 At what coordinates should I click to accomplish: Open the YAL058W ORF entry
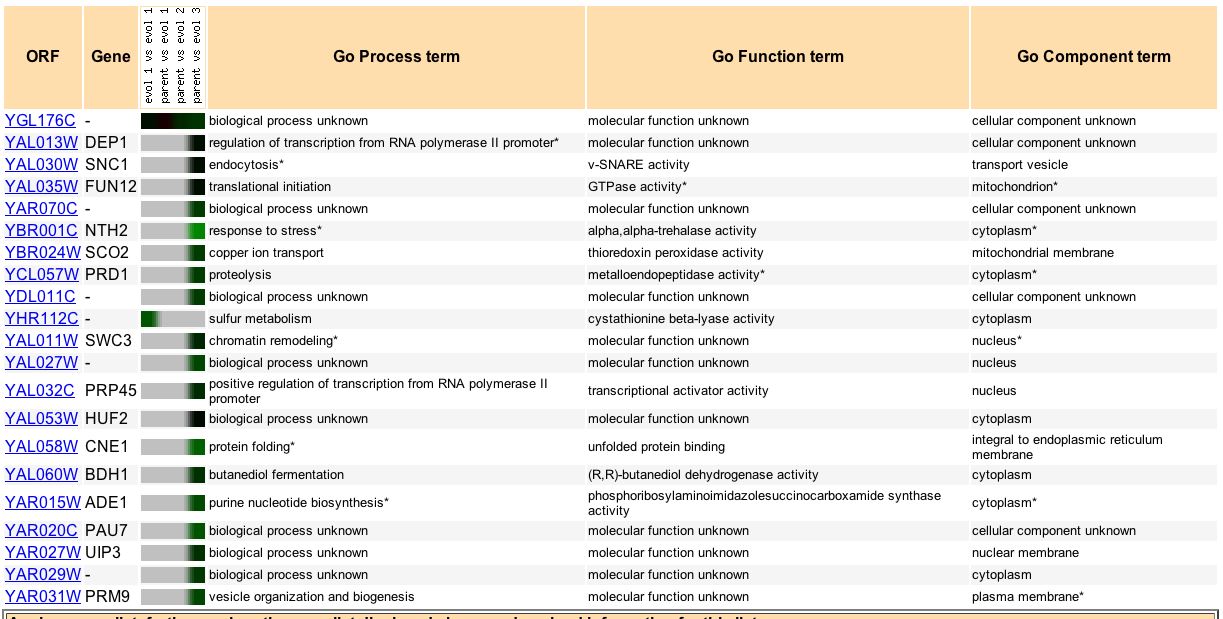tap(41, 447)
